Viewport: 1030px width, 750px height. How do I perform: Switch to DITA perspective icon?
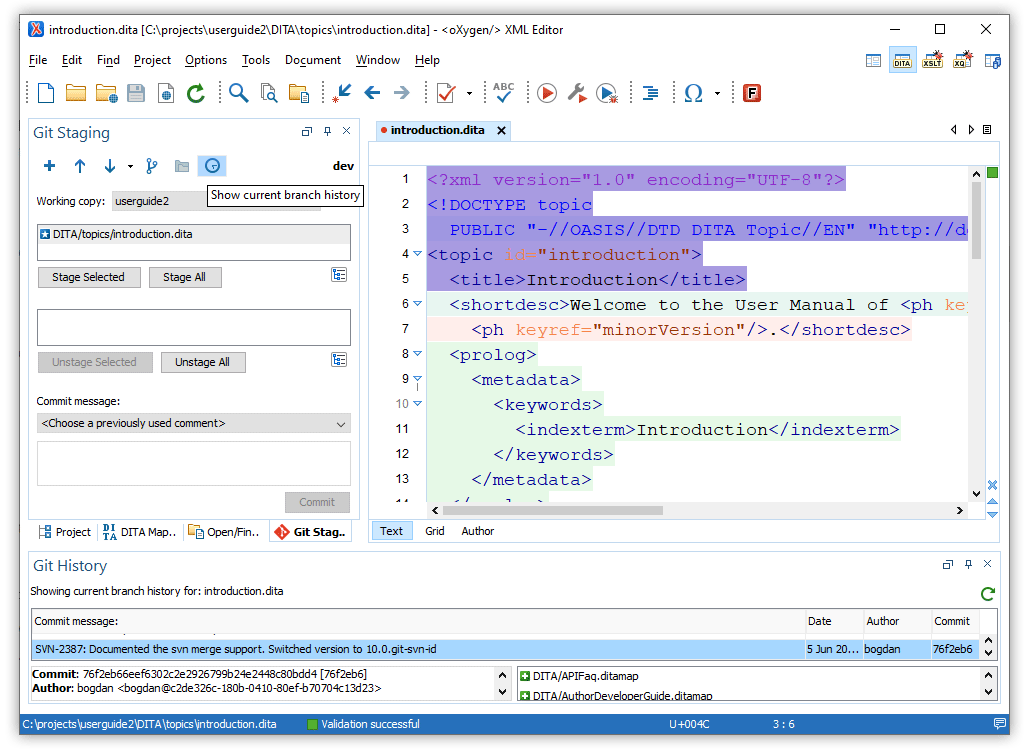coord(903,60)
